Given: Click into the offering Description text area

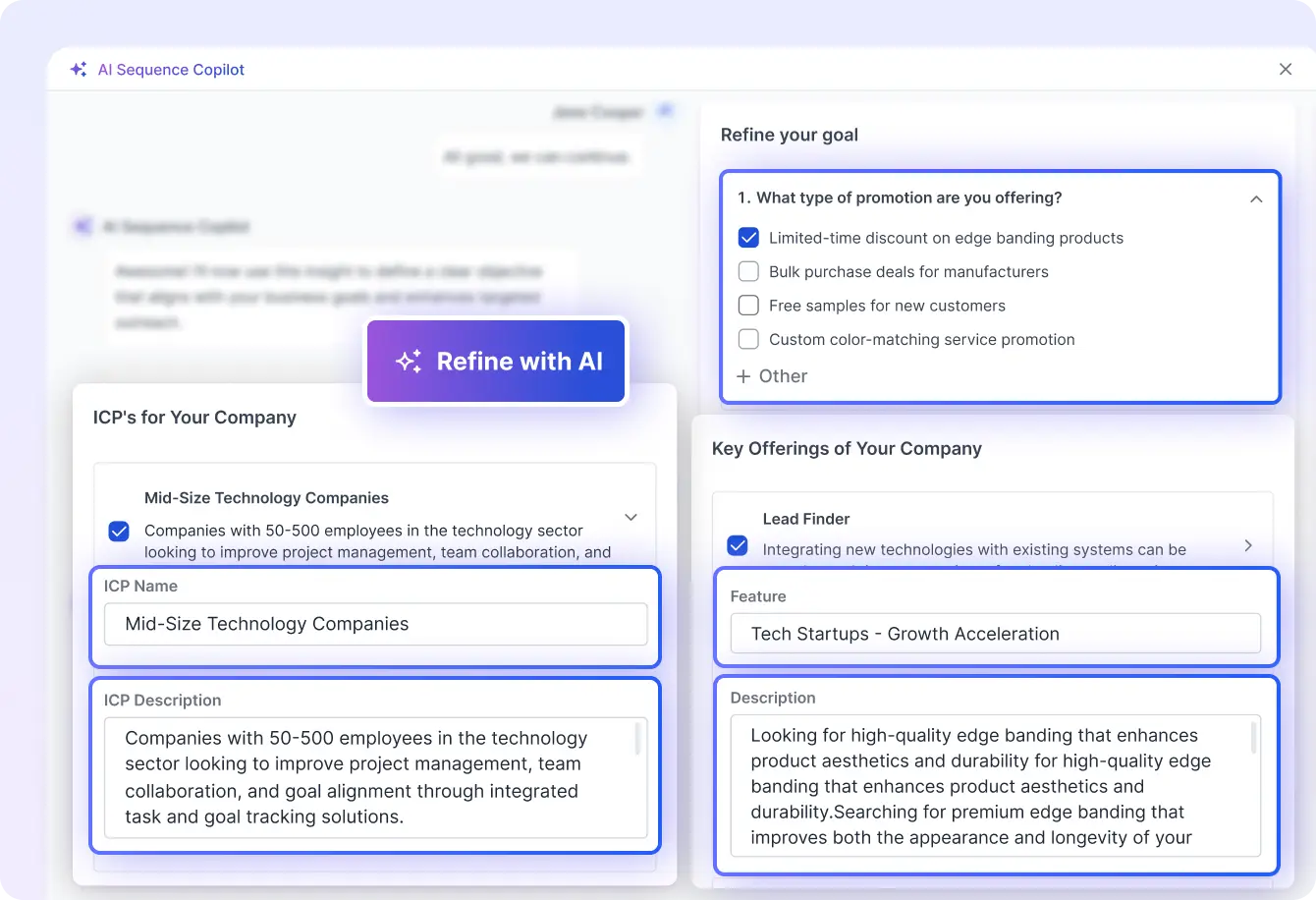Looking at the screenshot, I should (x=987, y=786).
